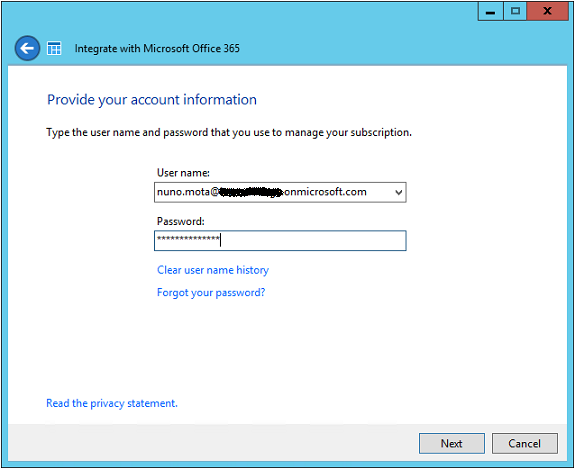Go back with the blue arrow button
This screenshot has width=575, height=469.
click(27, 48)
